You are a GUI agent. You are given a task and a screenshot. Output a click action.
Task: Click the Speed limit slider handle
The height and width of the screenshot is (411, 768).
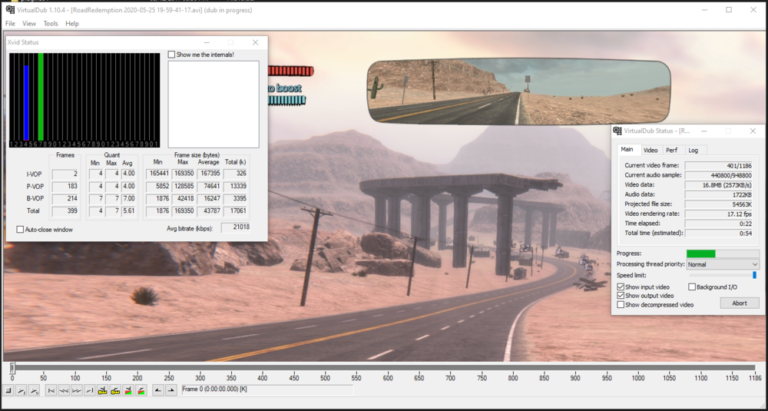pos(754,275)
